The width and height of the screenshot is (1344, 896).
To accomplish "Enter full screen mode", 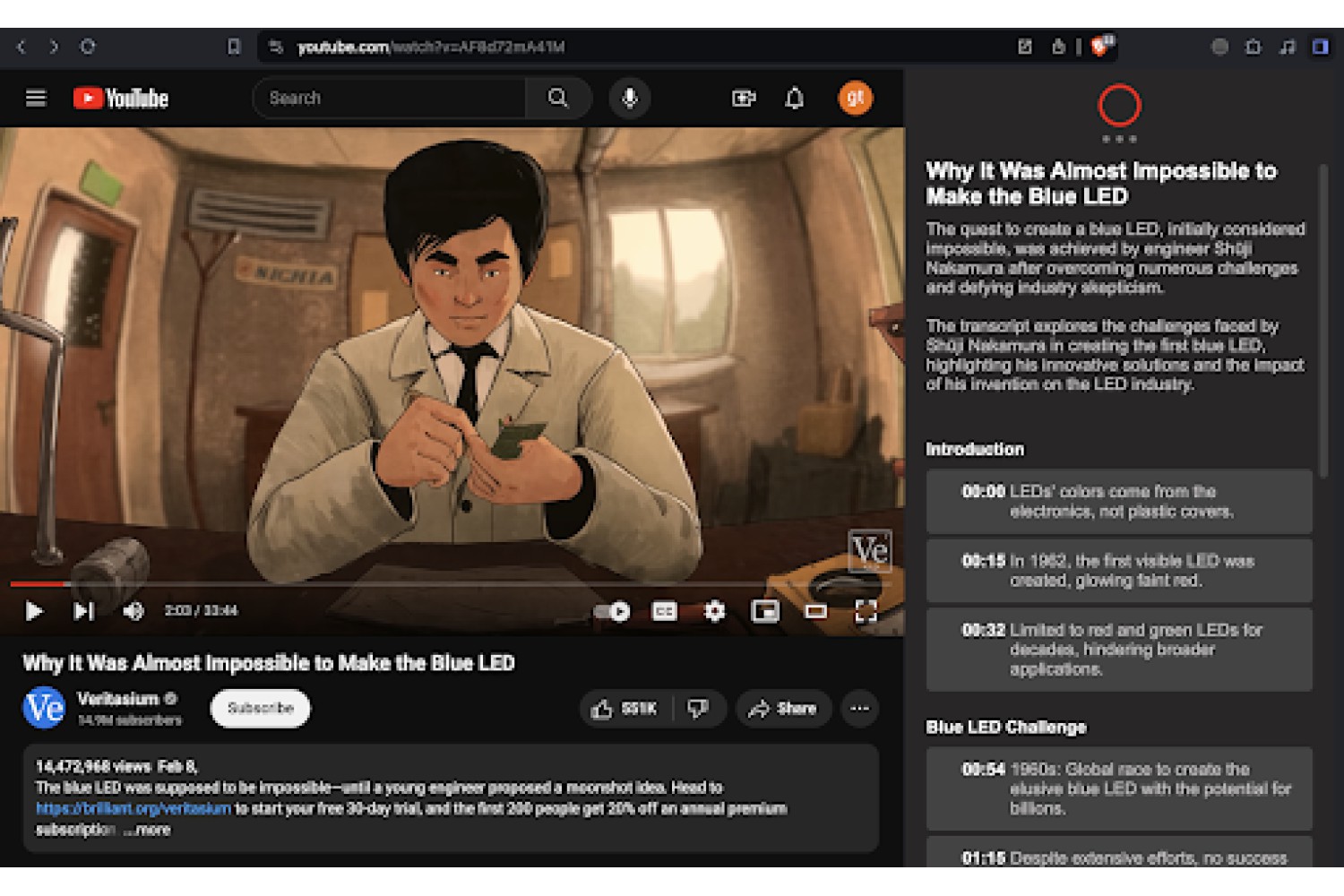I will point(866,611).
